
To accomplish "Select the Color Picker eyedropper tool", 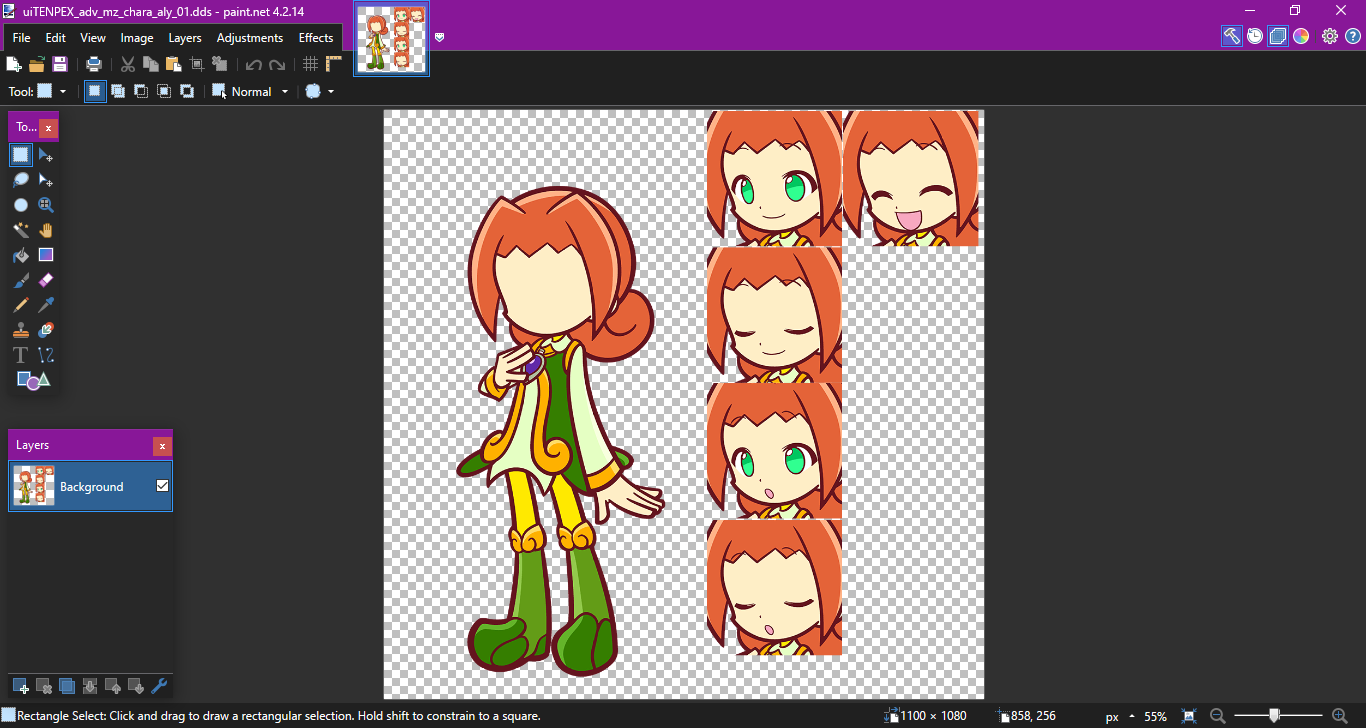I will click(x=46, y=305).
